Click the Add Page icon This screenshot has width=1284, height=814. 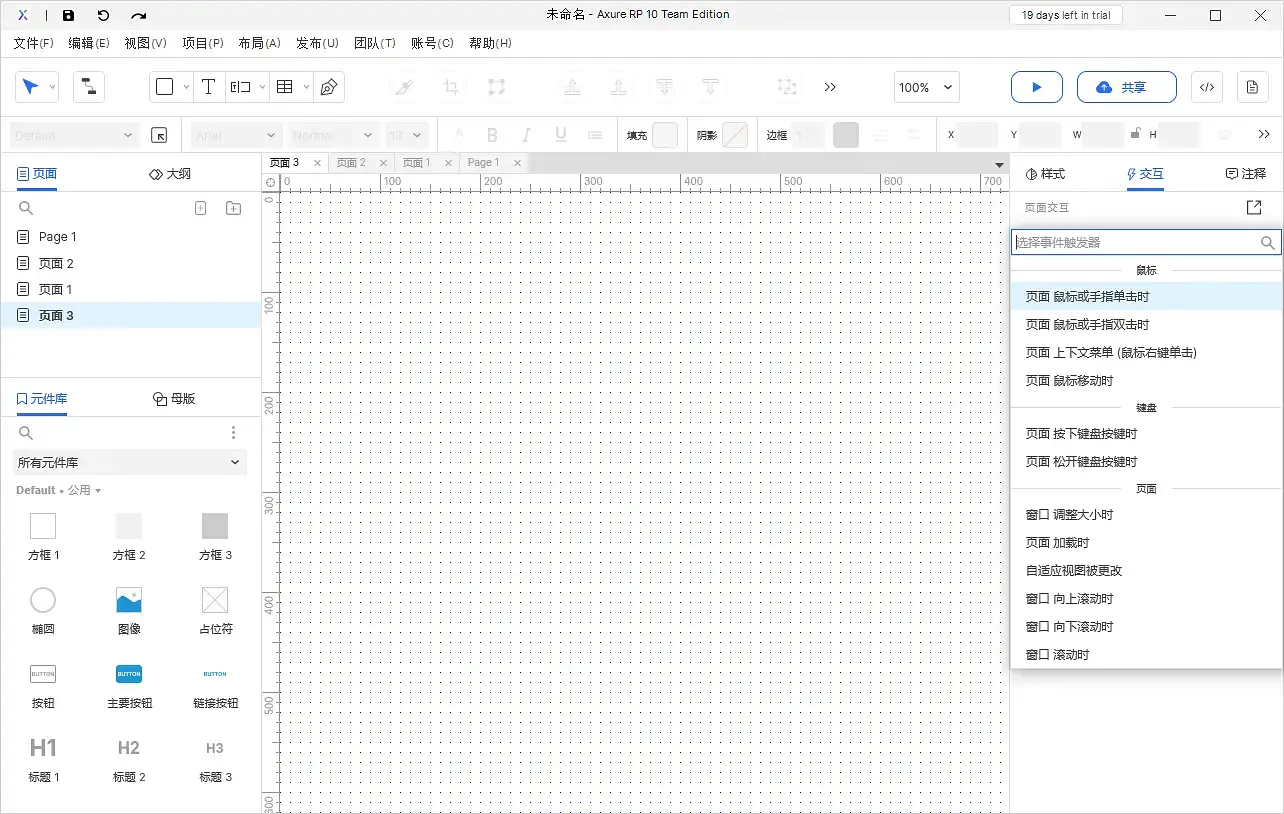[200, 208]
